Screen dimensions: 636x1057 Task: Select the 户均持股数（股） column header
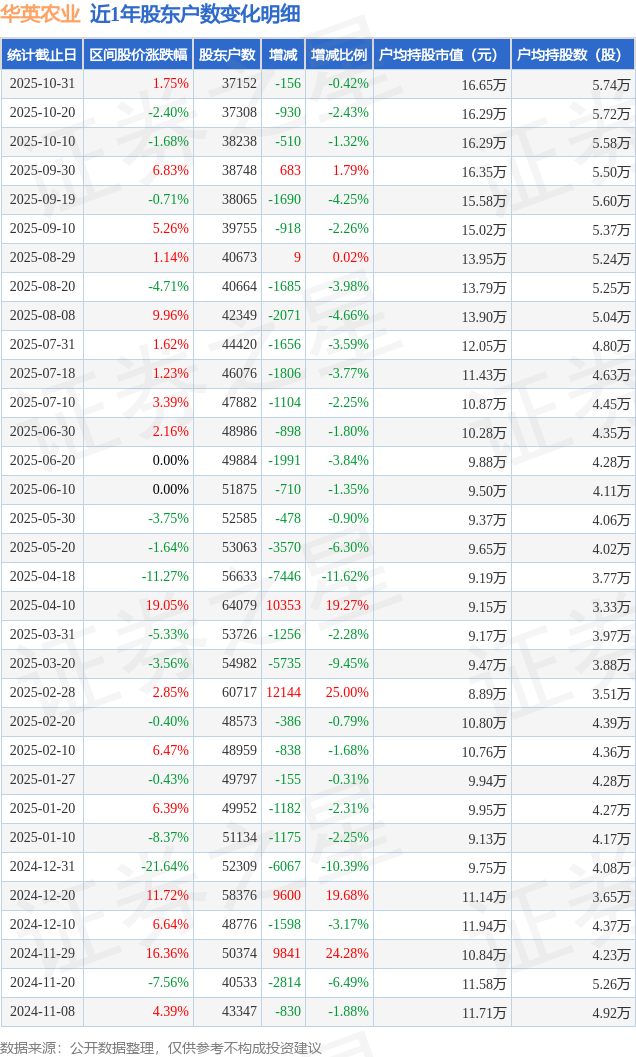pyautogui.click(x=572, y=55)
